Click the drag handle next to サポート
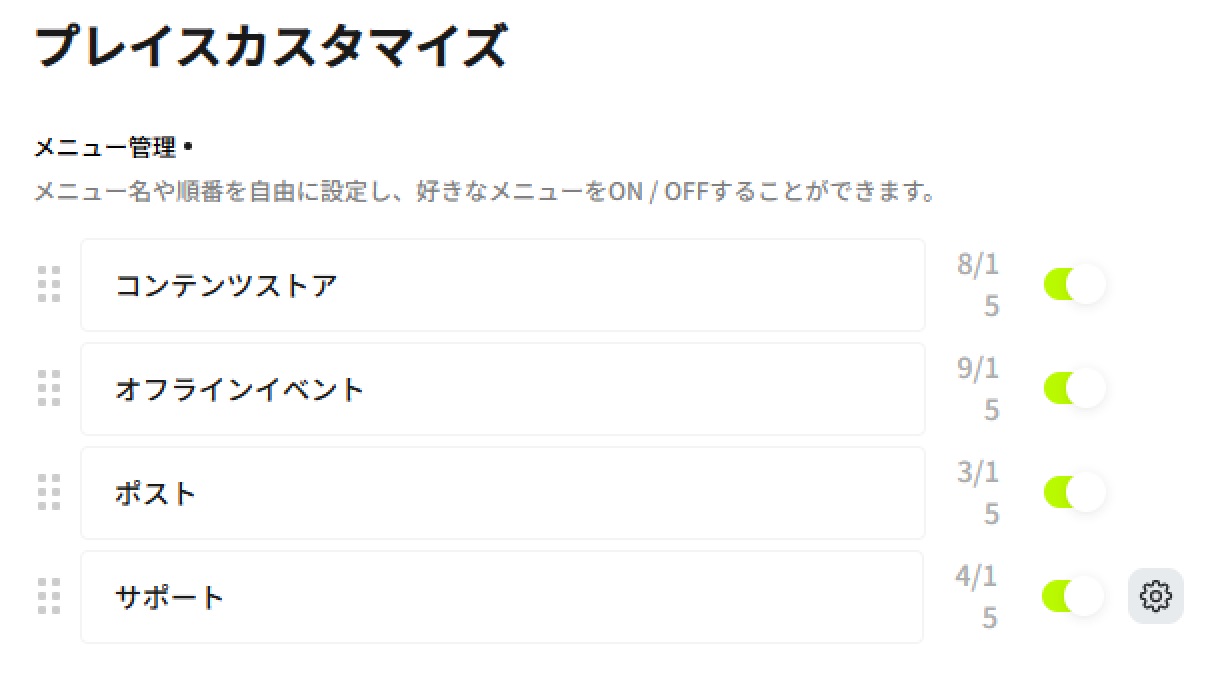Viewport: 1214px width, 678px height. click(x=48, y=596)
